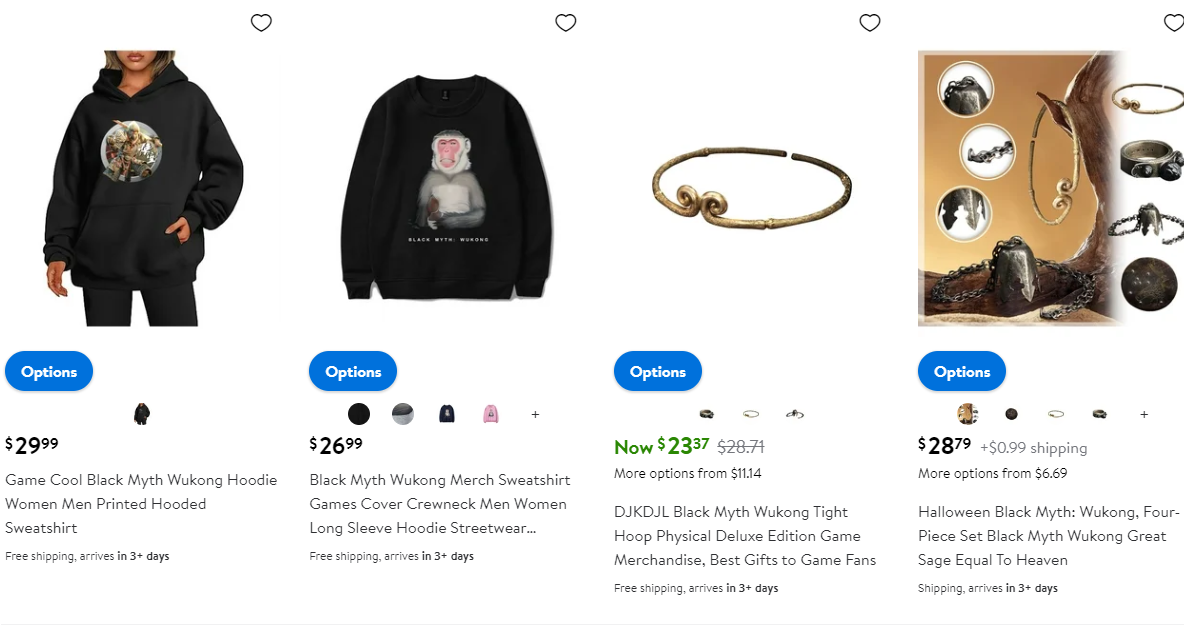Select the black hoodie variant swatch
The width and height of the screenshot is (1184, 625).
click(142, 414)
